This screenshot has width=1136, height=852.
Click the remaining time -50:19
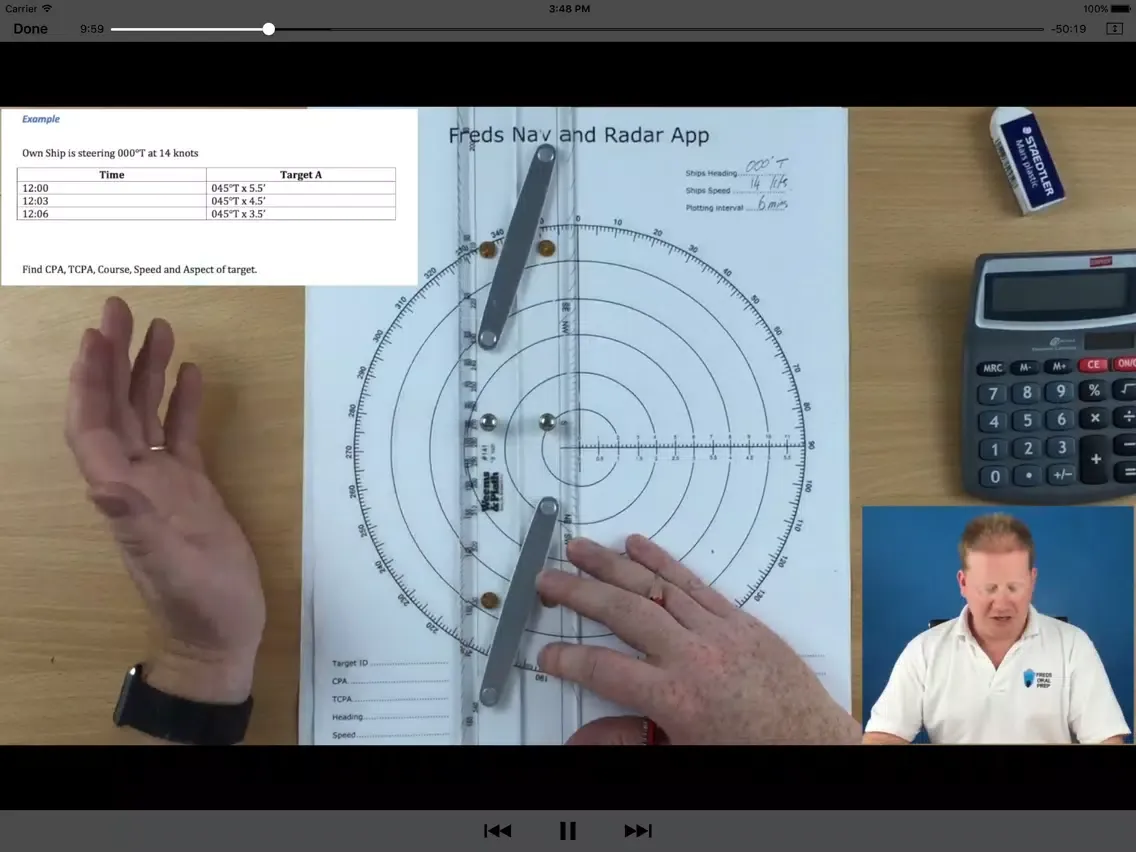pos(1069,29)
